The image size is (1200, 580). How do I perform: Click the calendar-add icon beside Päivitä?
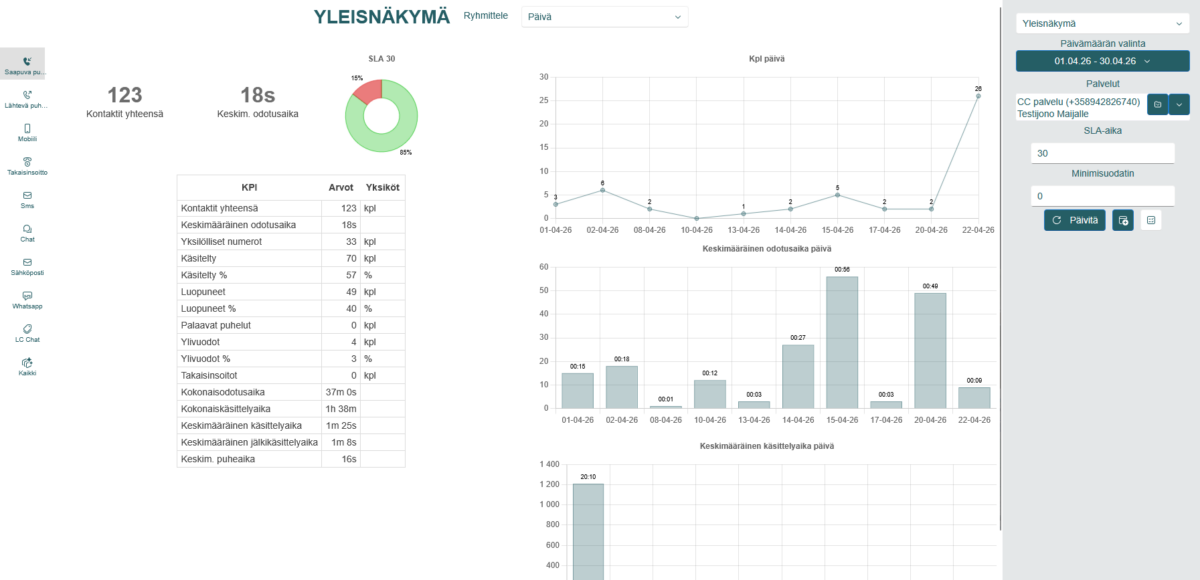[x=1123, y=220]
